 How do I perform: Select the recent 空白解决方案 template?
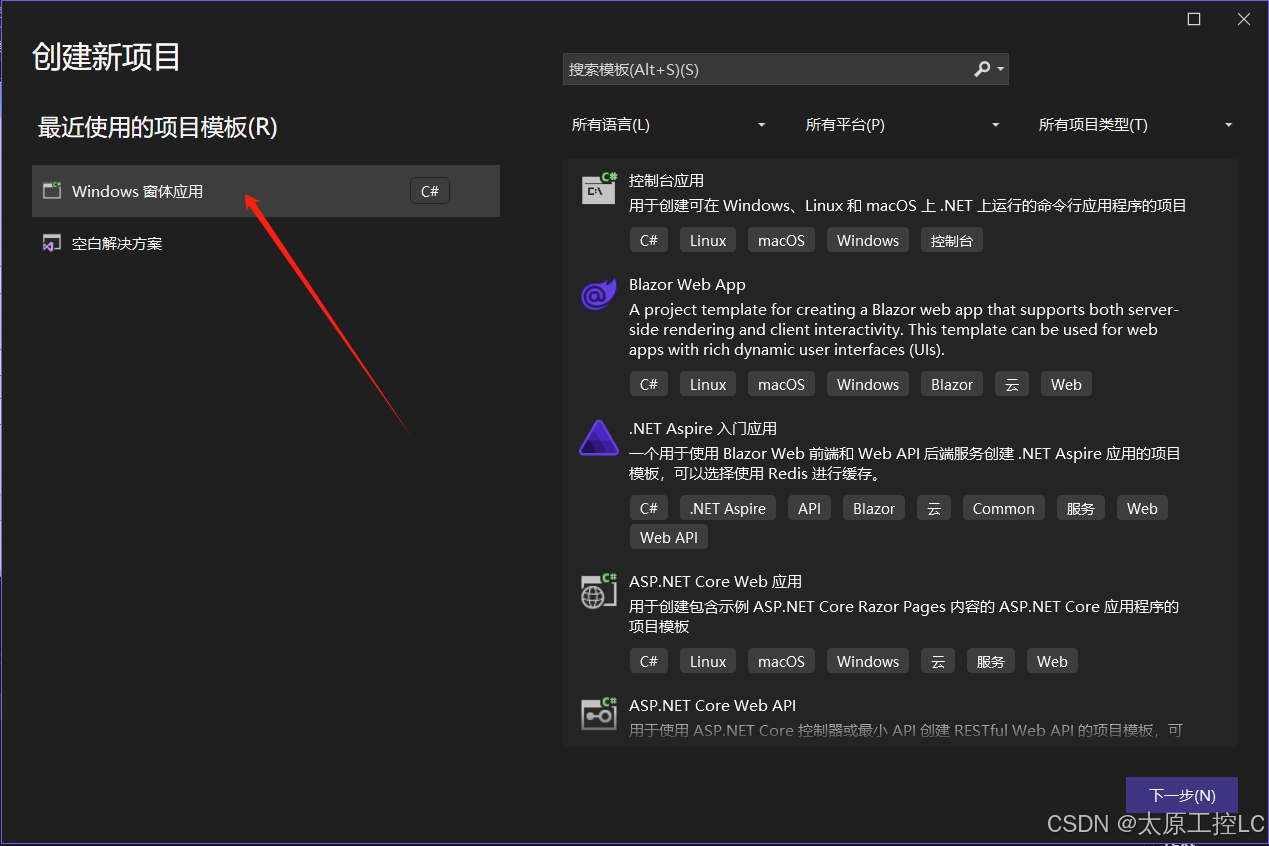266,243
